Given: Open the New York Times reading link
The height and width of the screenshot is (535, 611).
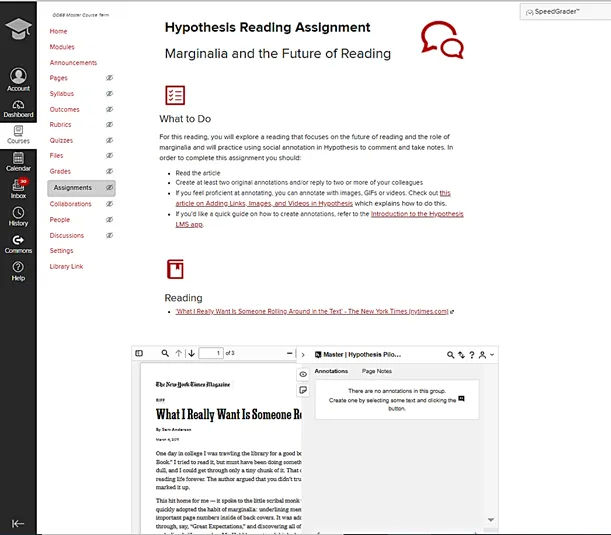Looking at the screenshot, I should point(312,311).
